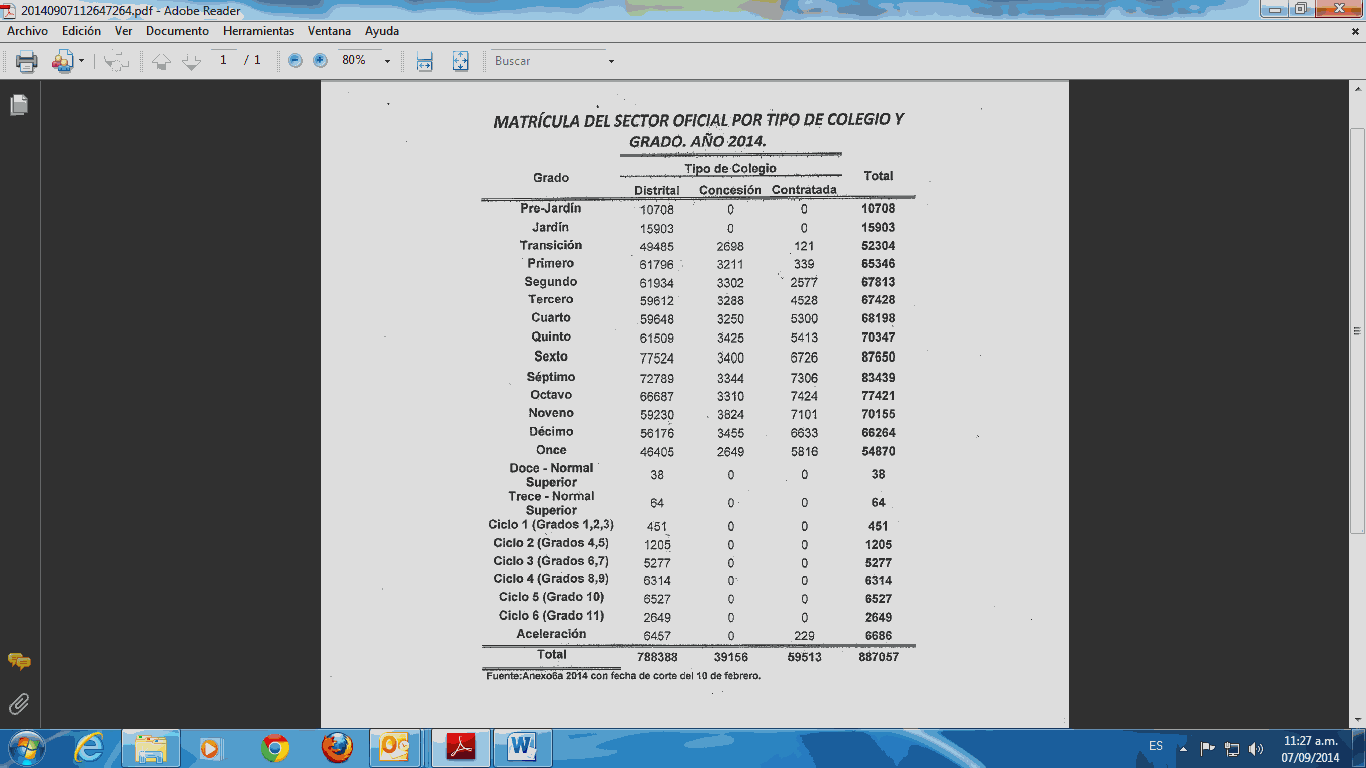Expand the collaborate icon dropdown arrow

82,62
